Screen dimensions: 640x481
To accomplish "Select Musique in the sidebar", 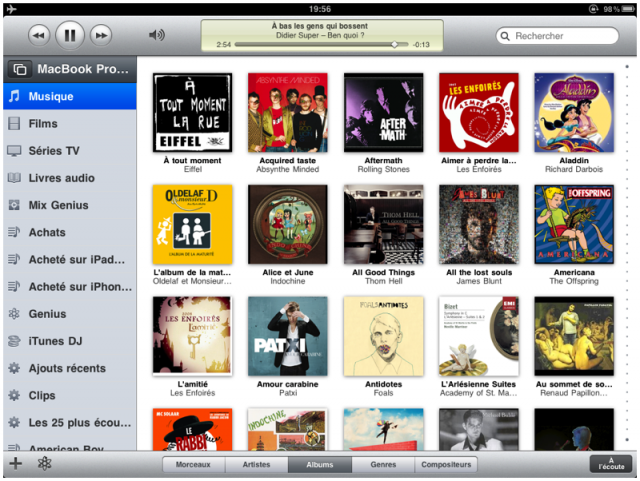I will pyautogui.click(x=70, y=96).
